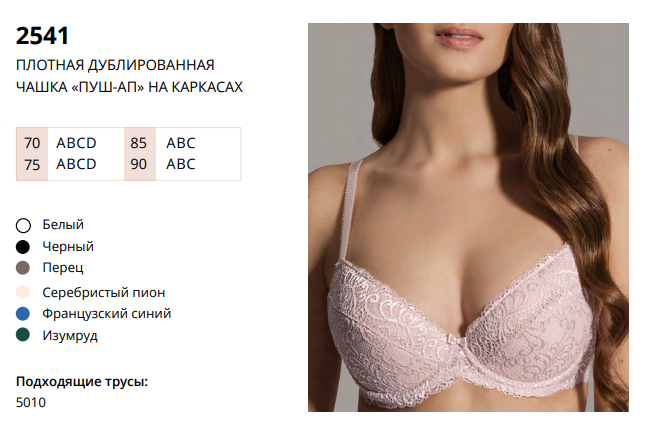This screenshot has width=654, height=437.
Task: Select band size 70
Action: [x=32, y=143]
